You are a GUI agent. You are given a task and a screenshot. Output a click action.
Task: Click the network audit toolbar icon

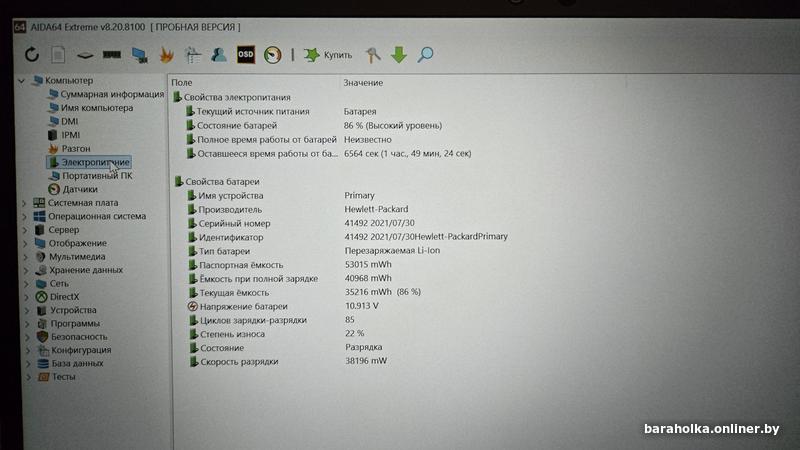[193, 55]
